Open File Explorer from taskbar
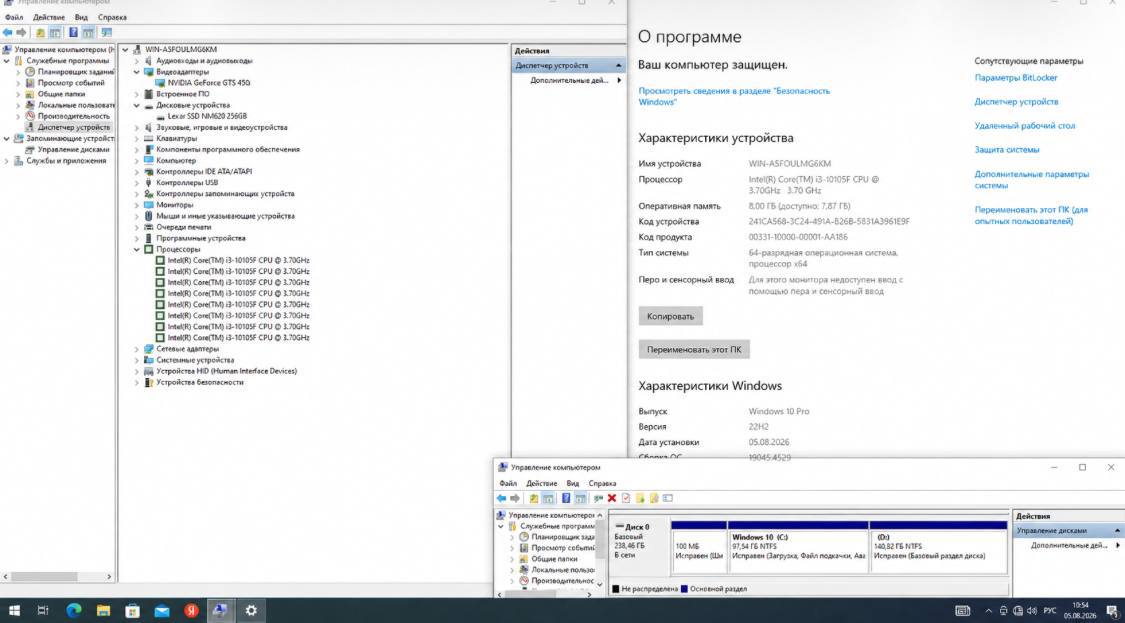This screenshot has width=1125, height=623. (103, 611)
